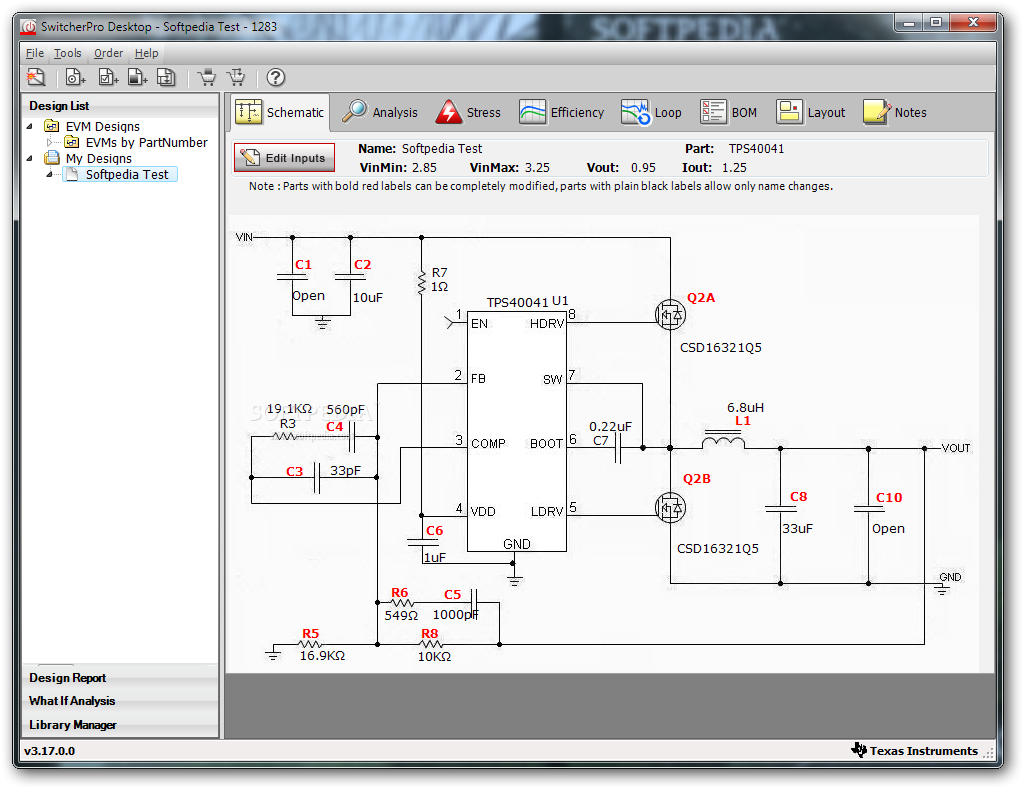1024x789 pixels.
Task: Click the cart with download arrow icon
Action: click(236, 77)
